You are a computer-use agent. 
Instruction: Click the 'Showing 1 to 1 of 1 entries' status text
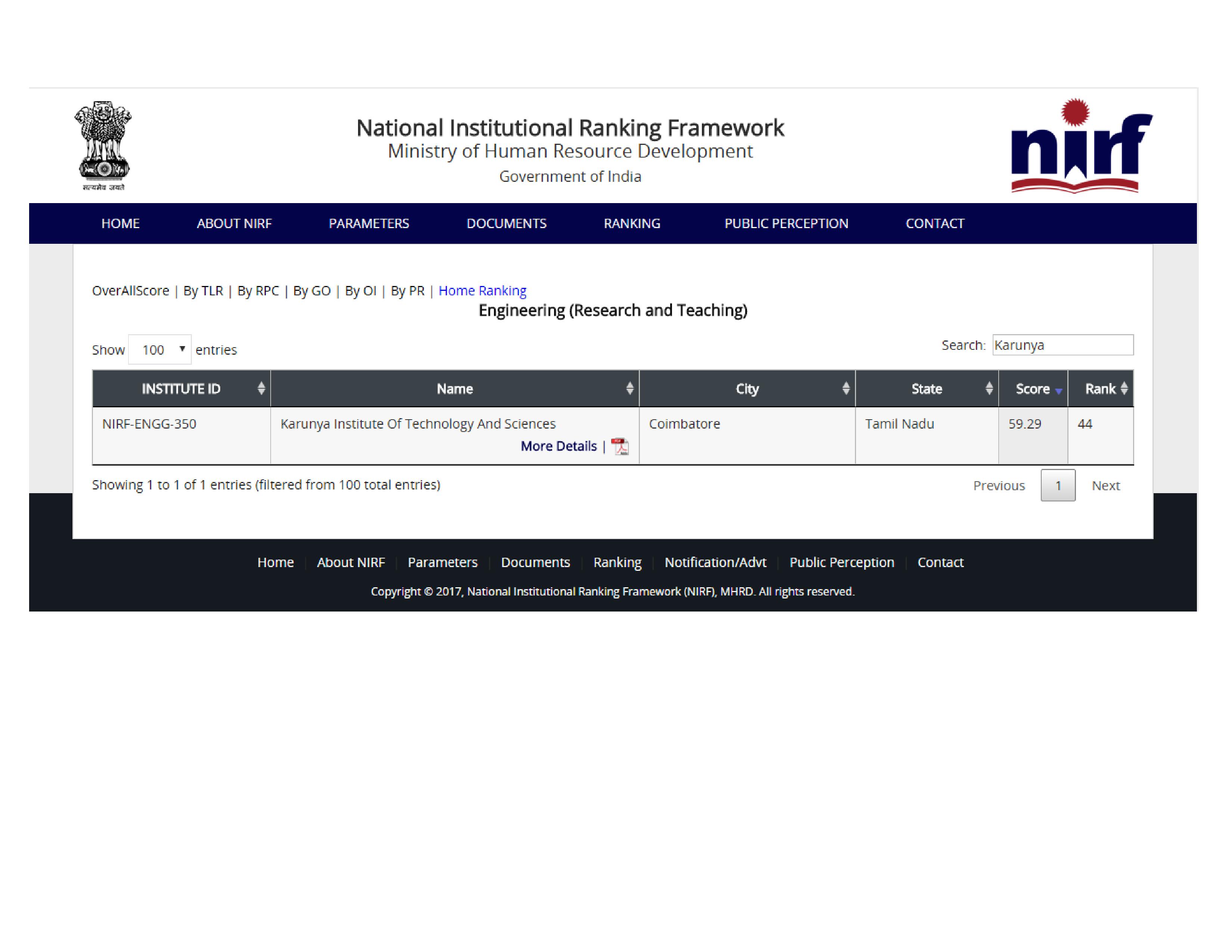(x=266, y=485)
